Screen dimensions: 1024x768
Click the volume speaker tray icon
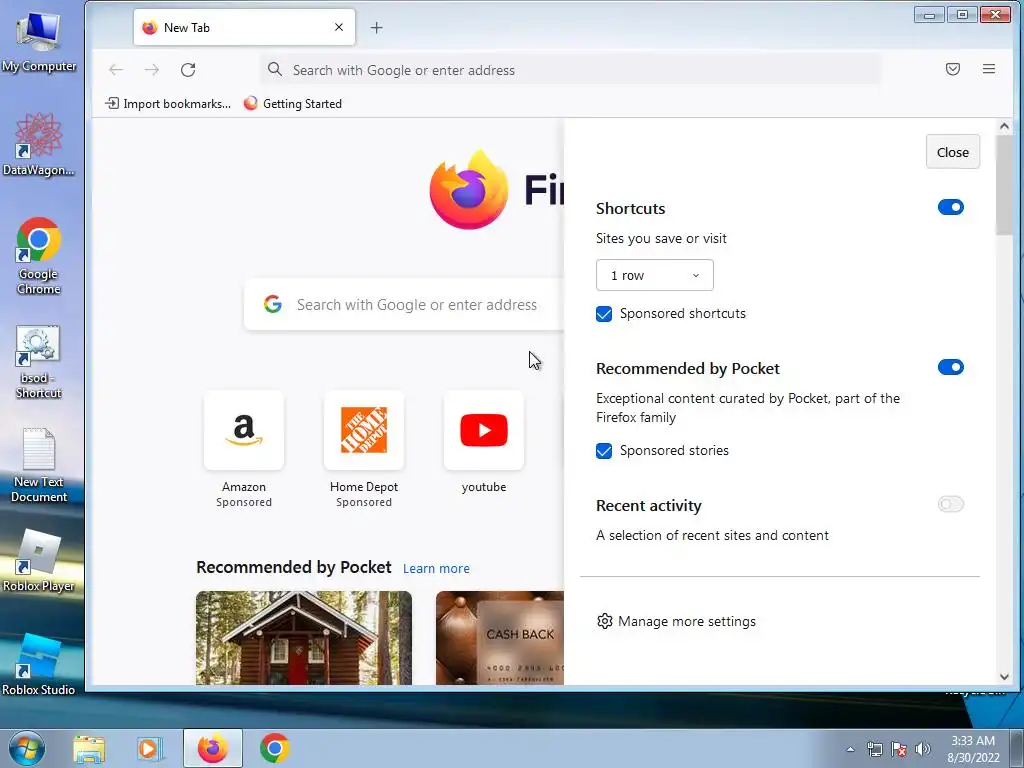coord(922,749)
